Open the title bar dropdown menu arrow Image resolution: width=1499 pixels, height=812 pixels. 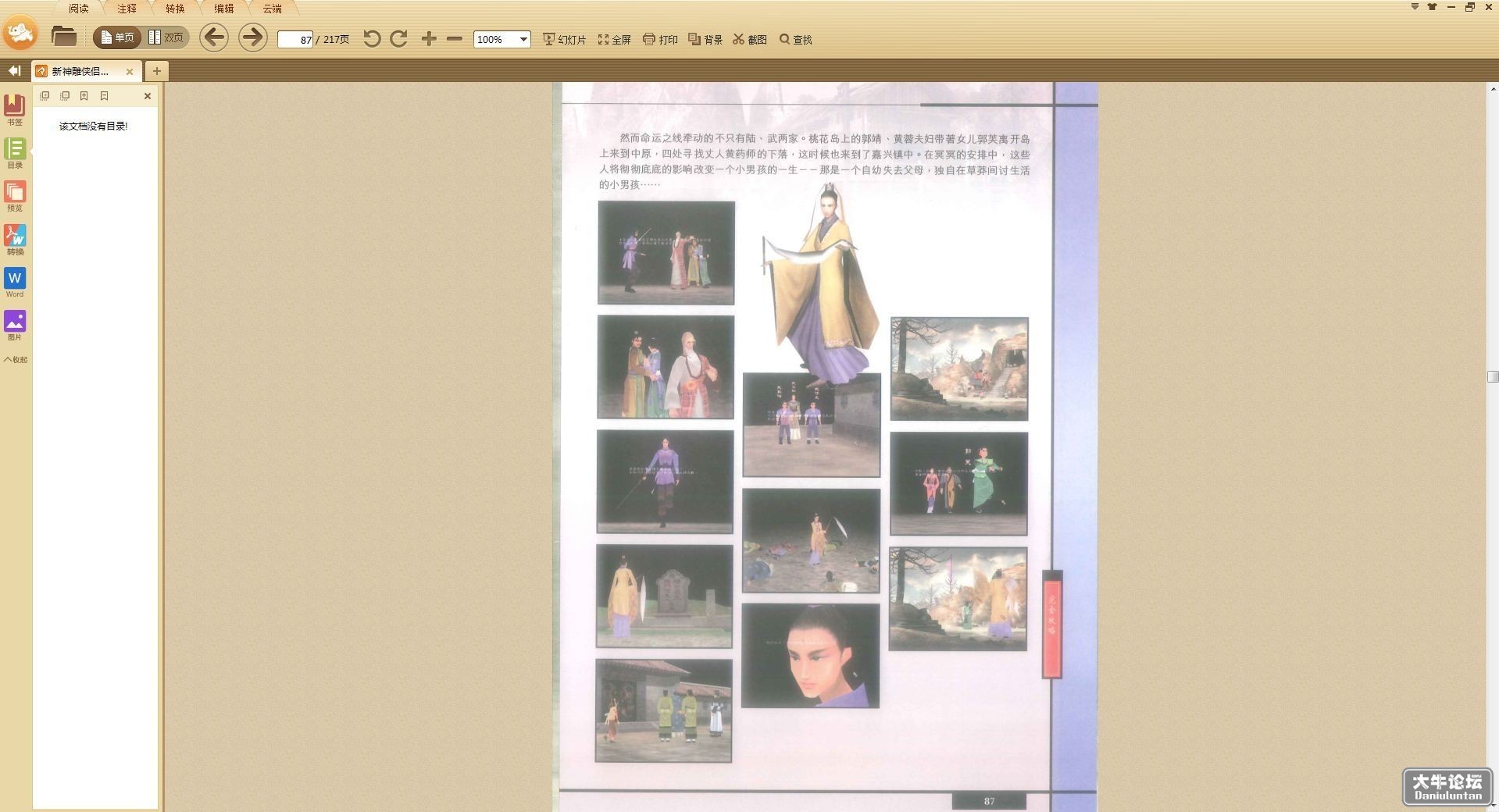(1415, 7)
